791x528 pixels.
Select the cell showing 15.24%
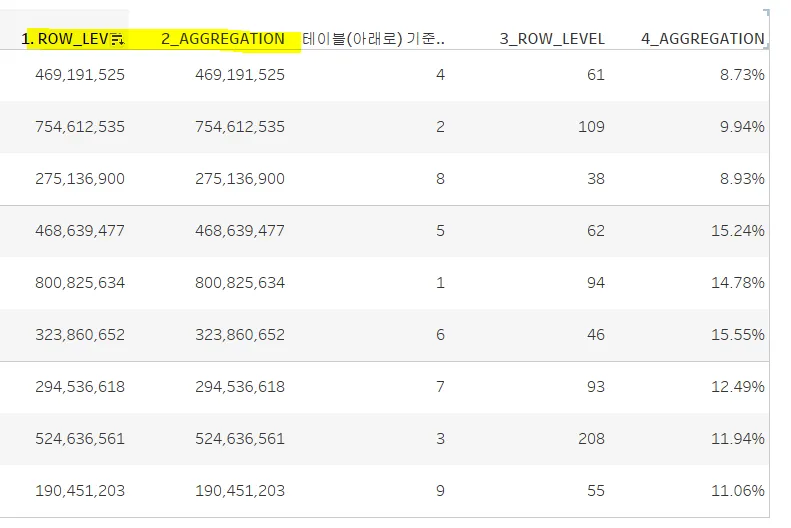coord(738,230)
